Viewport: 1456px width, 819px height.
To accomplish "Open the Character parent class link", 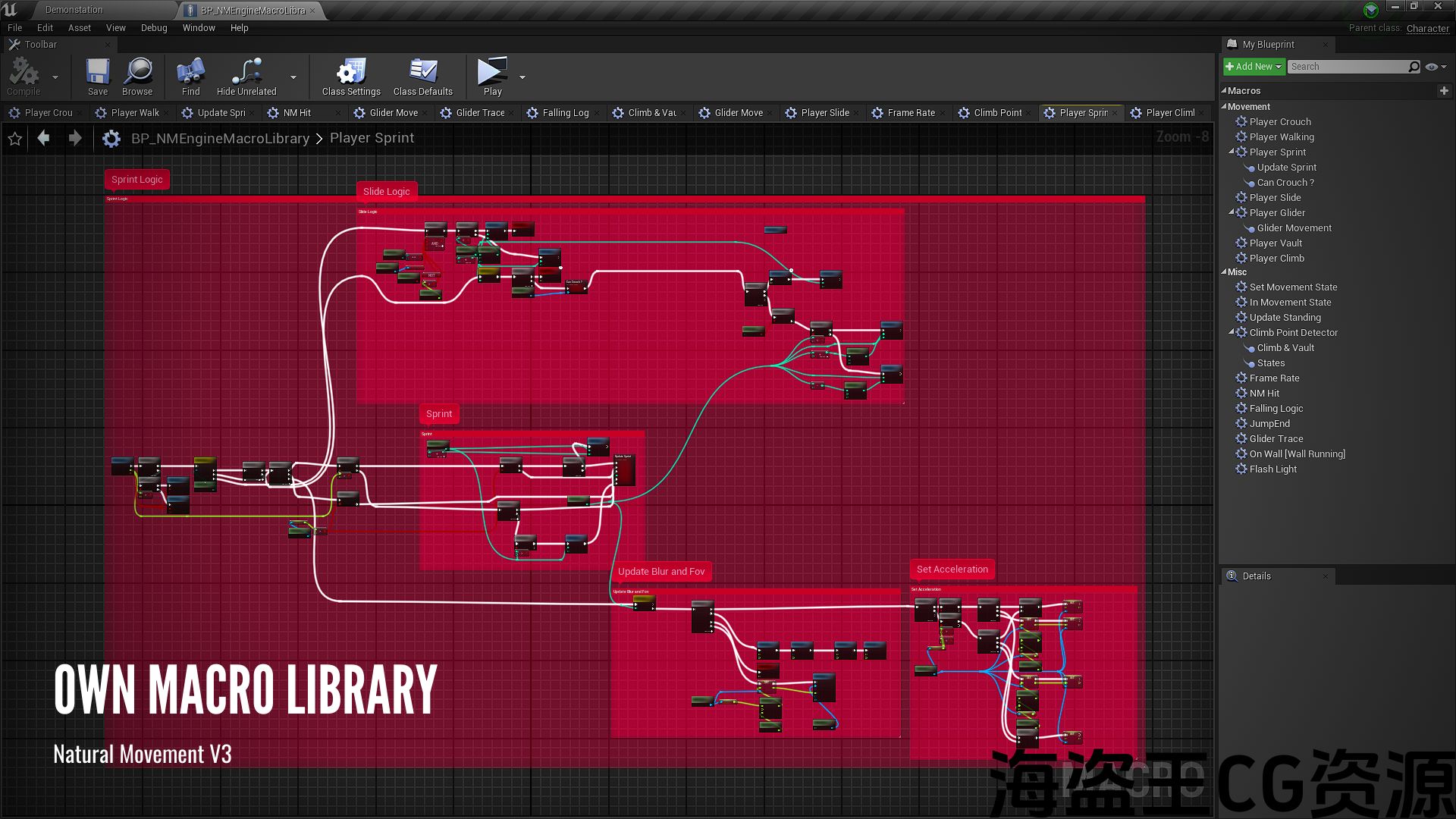I will point(1427,28).
